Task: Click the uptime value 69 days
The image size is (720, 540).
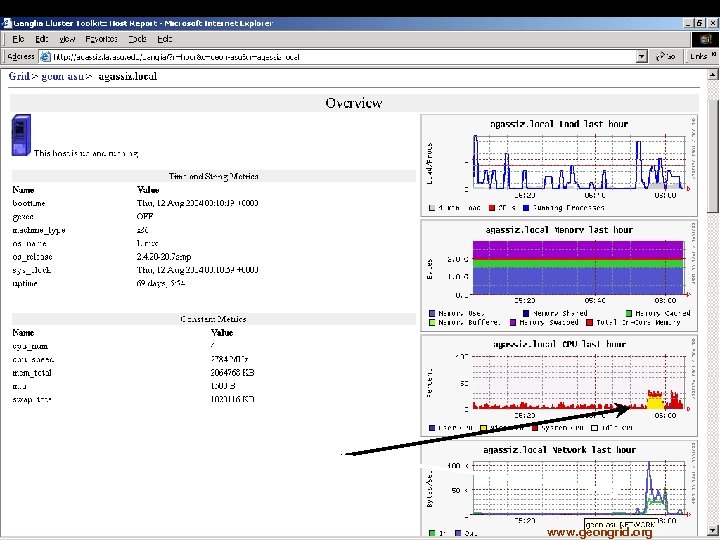Action: [161, 284]
